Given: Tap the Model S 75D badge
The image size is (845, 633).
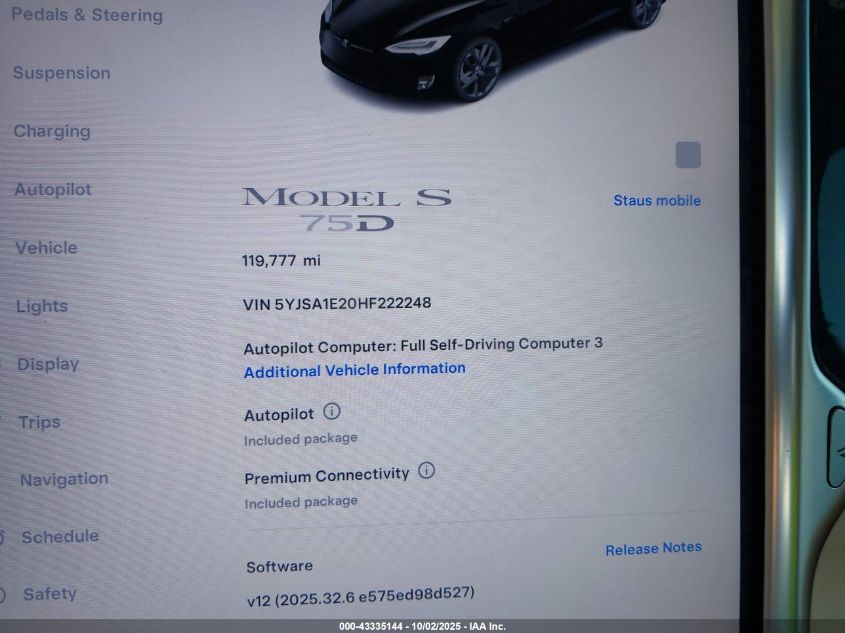Looking at the screenshot, I should tap(347, 209).
